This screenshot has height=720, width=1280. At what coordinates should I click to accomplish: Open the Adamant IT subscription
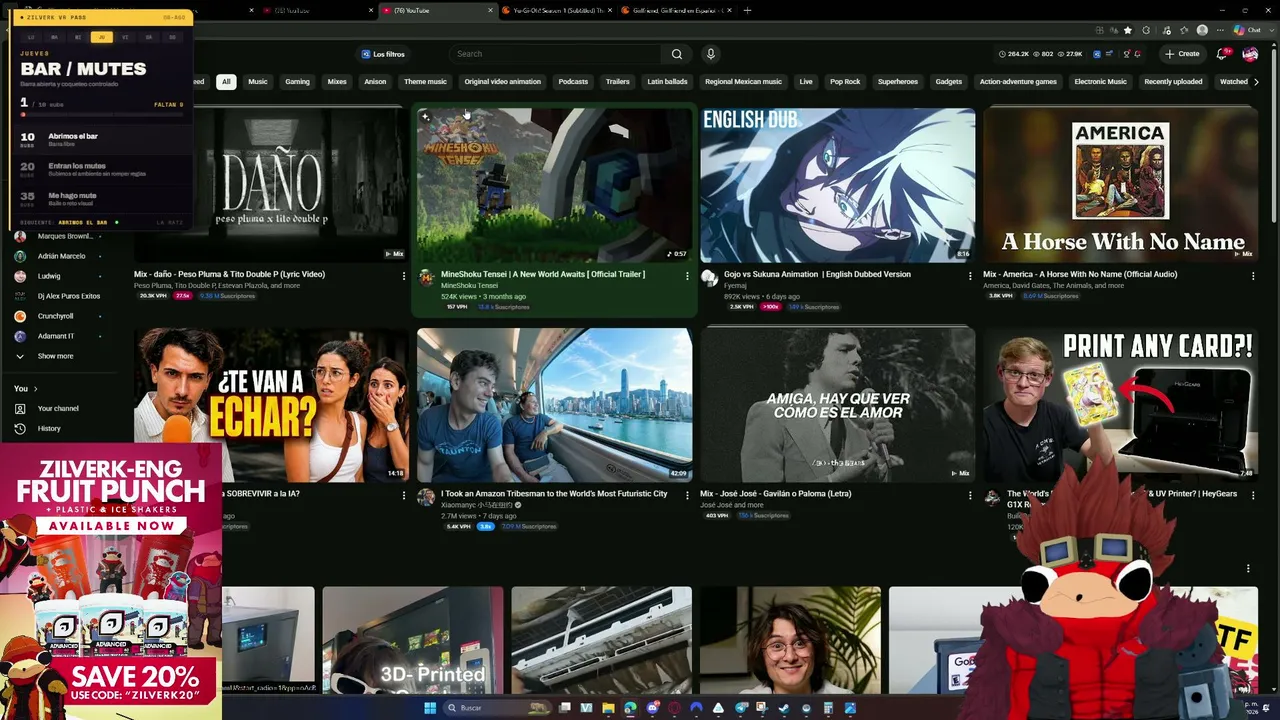tap(56, 336)
